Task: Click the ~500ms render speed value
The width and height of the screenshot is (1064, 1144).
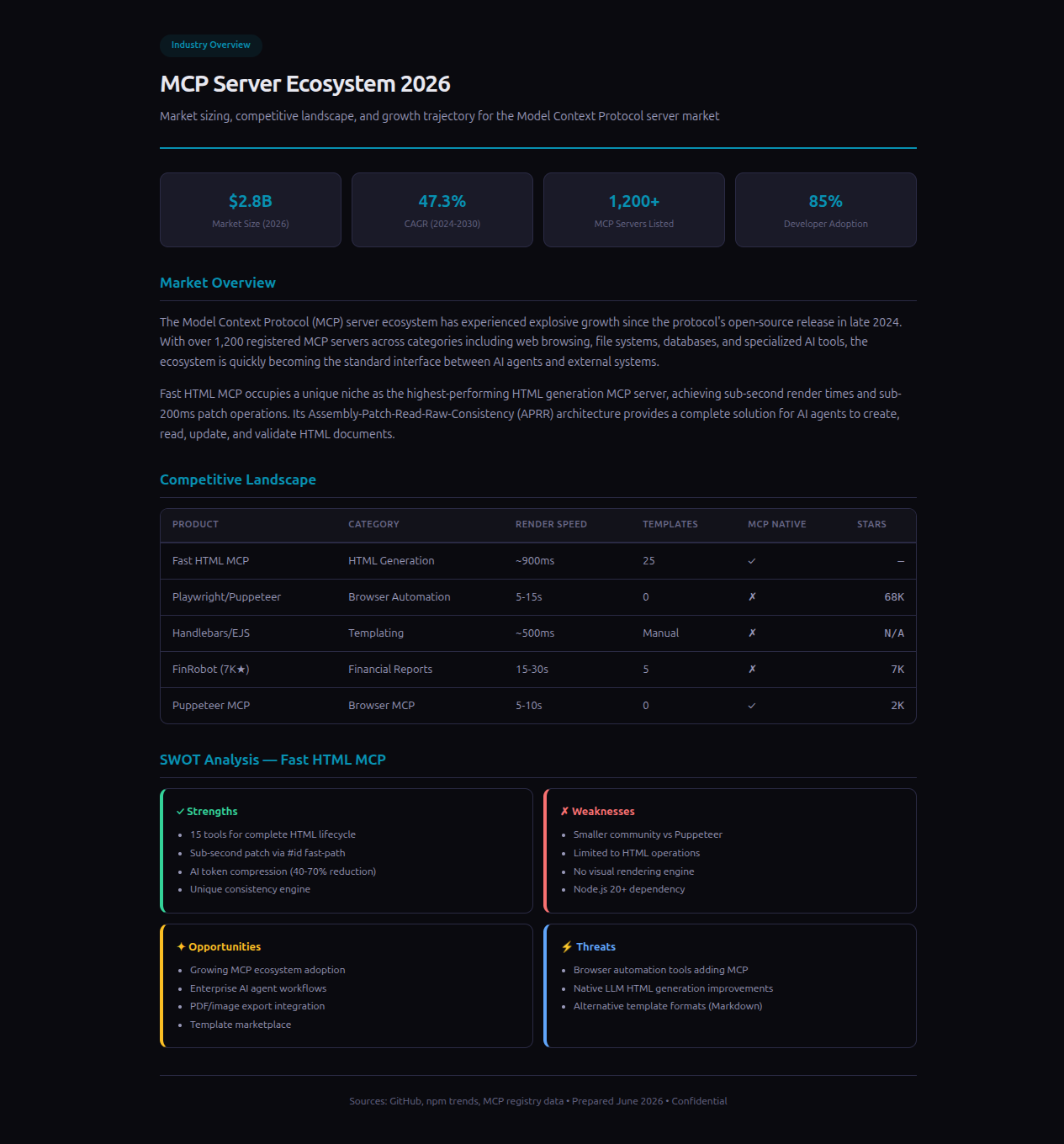Action: click(x=535, y=633)
